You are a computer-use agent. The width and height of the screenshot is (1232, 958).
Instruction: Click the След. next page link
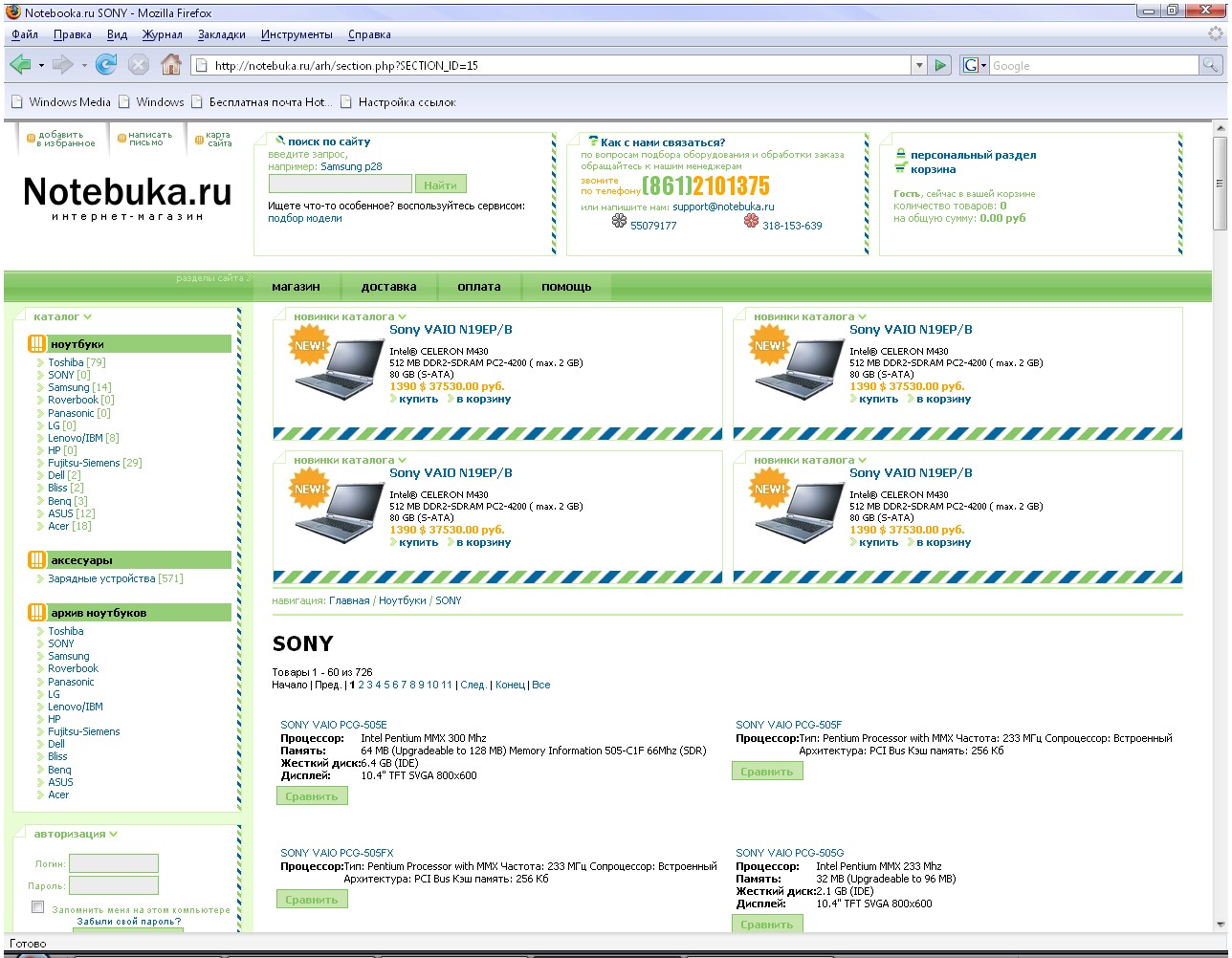[473, 685]
